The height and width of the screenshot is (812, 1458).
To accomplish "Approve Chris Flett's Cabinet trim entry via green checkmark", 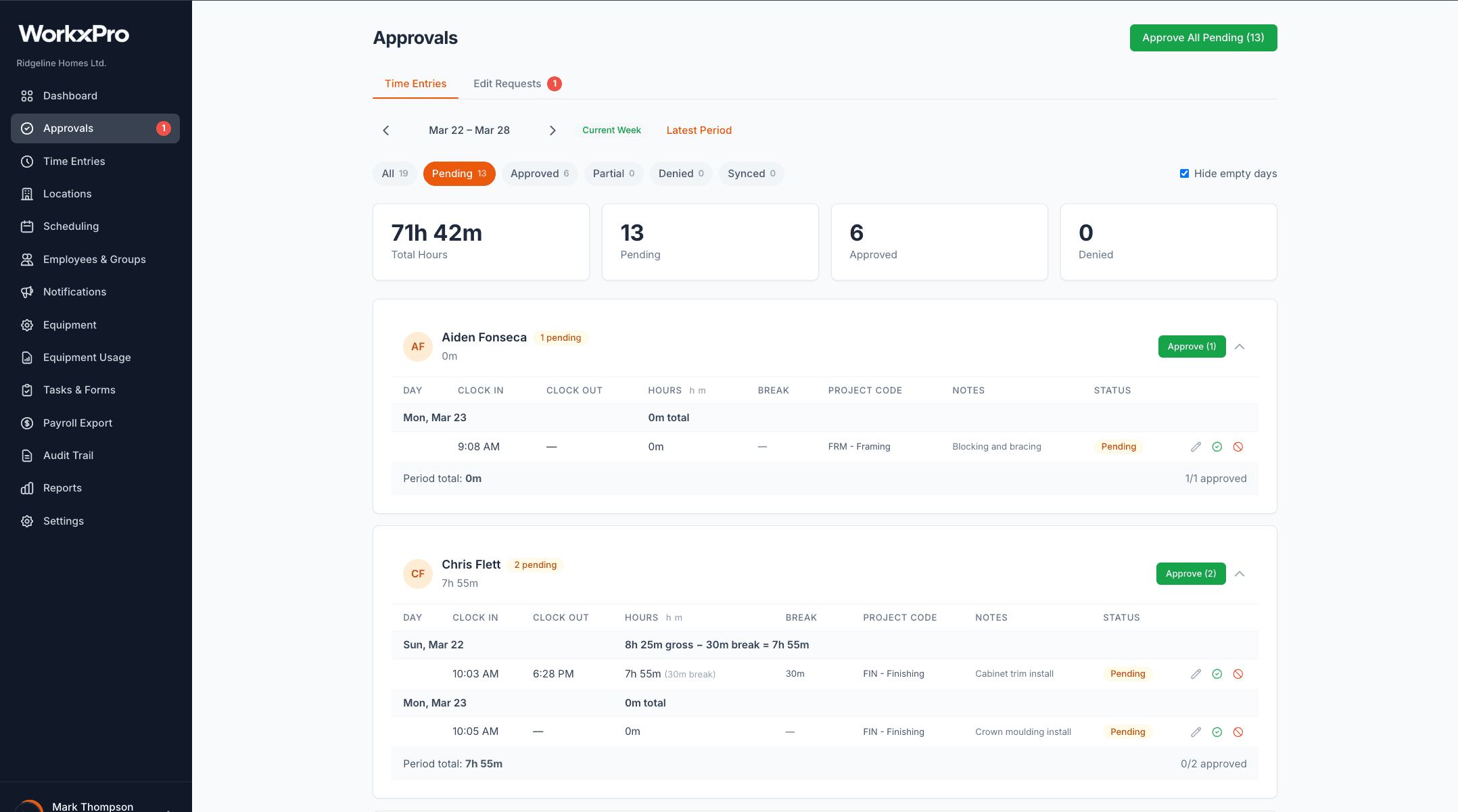I will click(x=1217, y=673).
